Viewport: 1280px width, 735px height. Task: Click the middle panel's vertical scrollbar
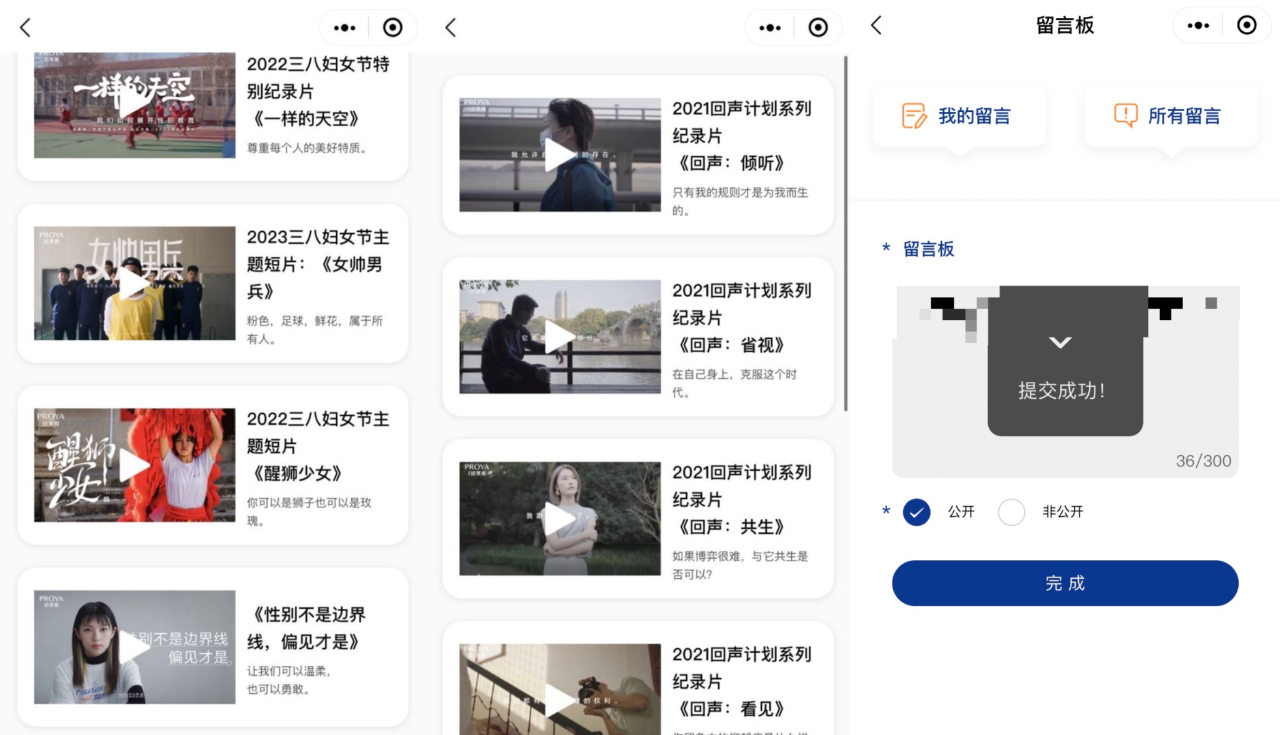coord(846,235)
